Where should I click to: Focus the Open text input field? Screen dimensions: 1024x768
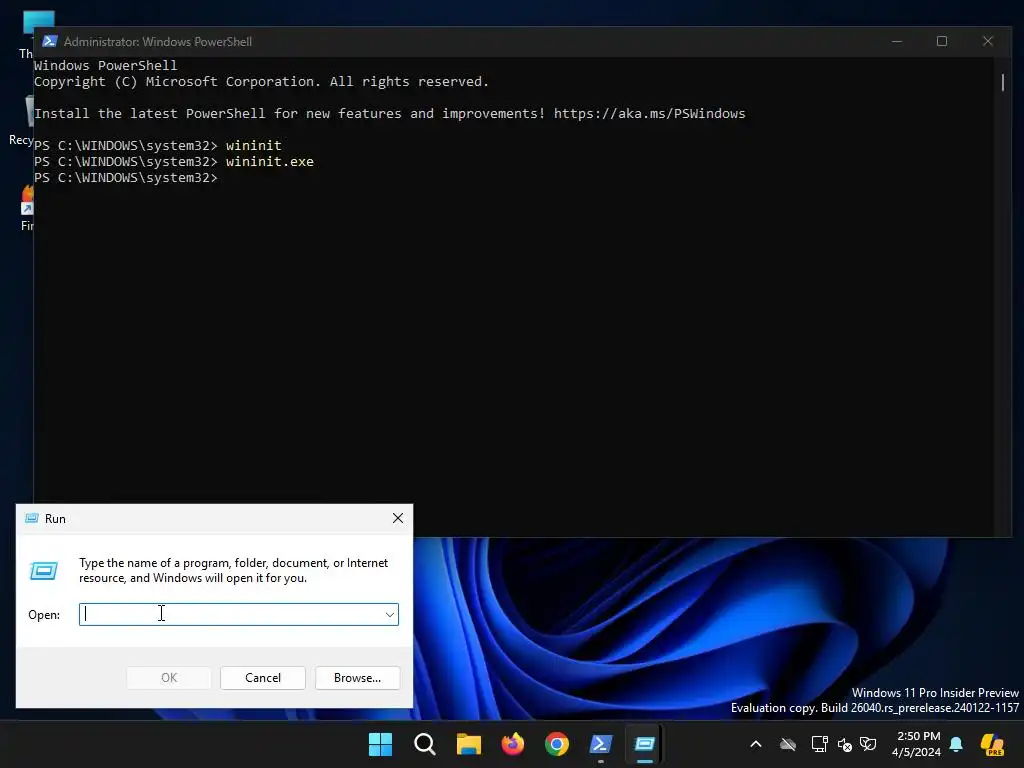pyautogui.click(x=231, y=614)
